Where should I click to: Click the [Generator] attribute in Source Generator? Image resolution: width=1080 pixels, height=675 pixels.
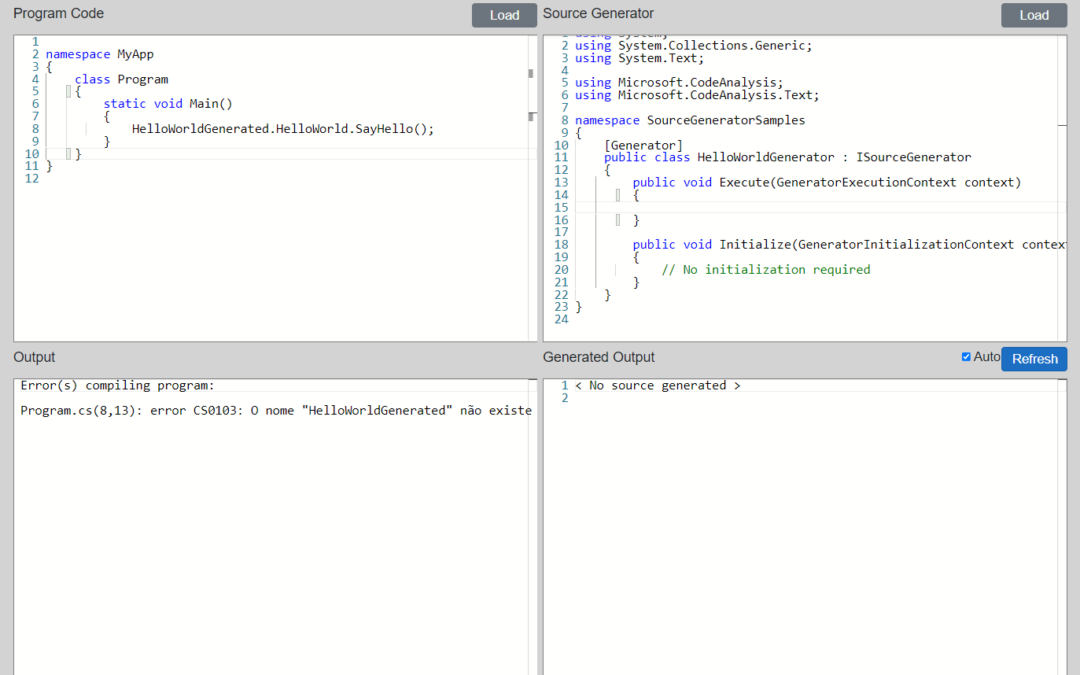pyautogui.click(x=643, y=145)
